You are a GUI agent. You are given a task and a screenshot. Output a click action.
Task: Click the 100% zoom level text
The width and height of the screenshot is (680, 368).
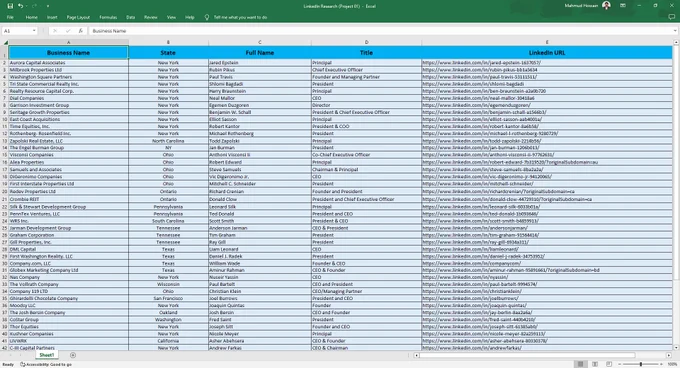pyautogui.click(x=672, y=365)
